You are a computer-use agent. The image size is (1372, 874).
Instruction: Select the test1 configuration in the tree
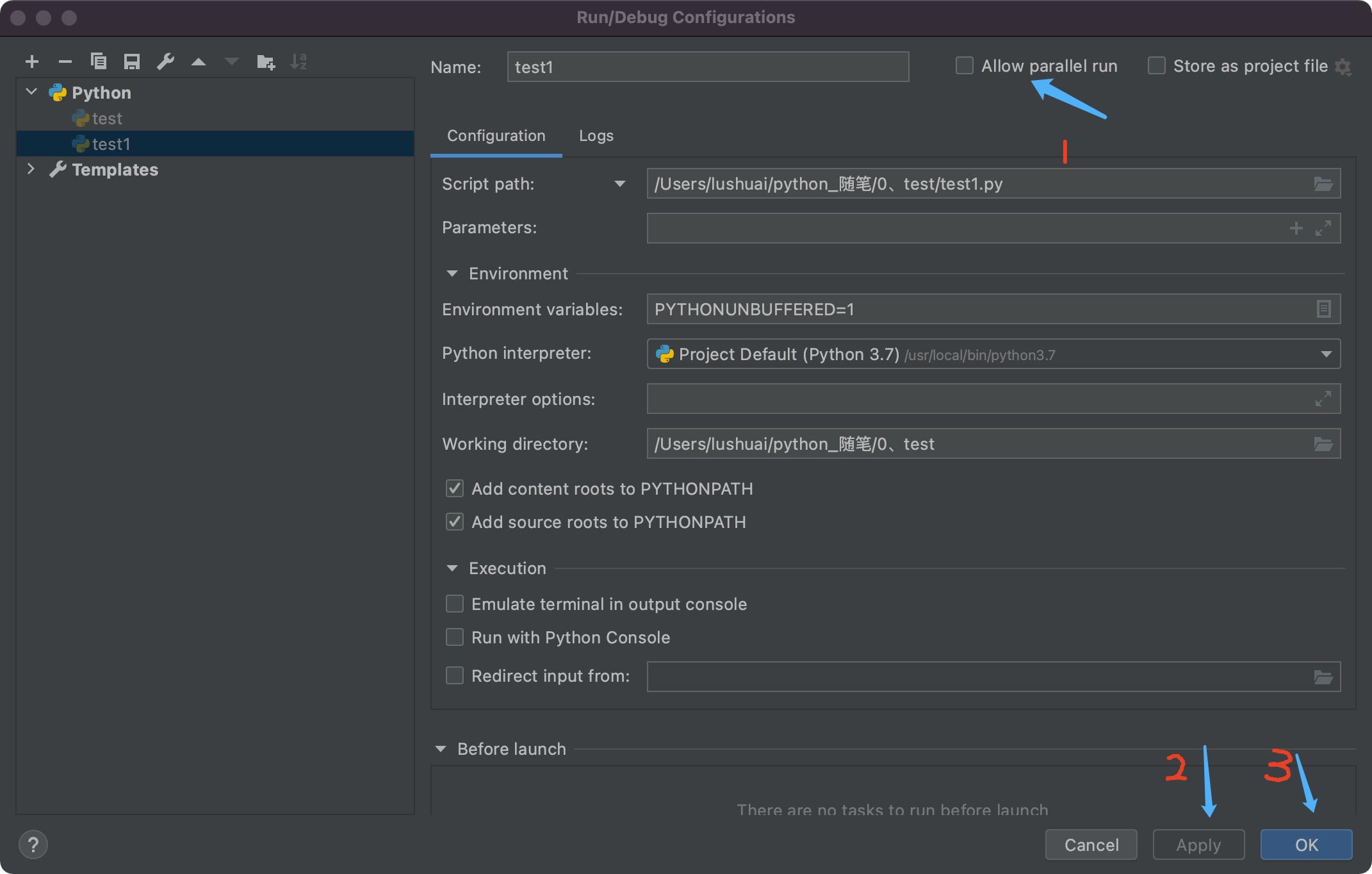pyautogui.click(x=215, y=144)
